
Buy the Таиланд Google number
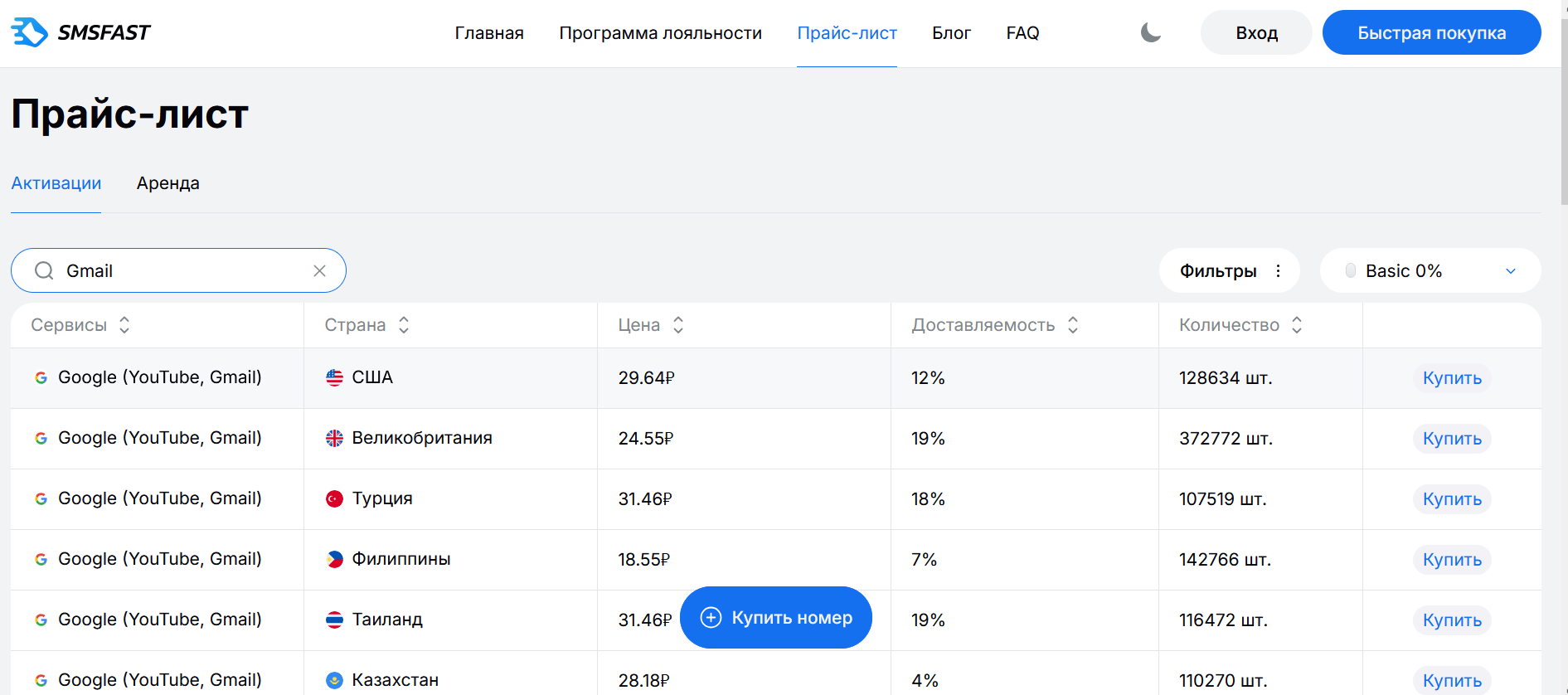pos(1452,620)
